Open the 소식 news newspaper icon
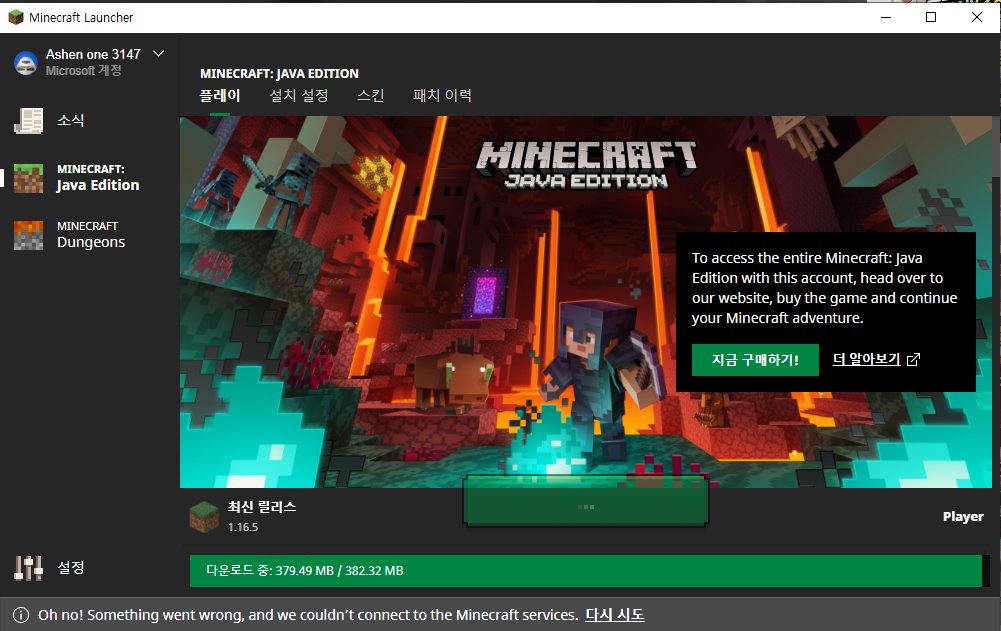This screenshot has height=631, width=1001. pos(29,121)
